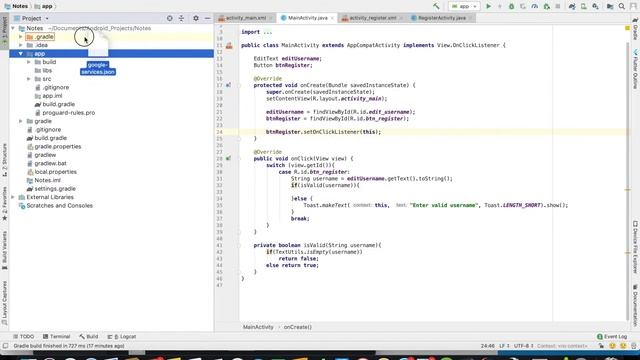
Task: Open Device File Explorer side panel
Action: point(635,247)
